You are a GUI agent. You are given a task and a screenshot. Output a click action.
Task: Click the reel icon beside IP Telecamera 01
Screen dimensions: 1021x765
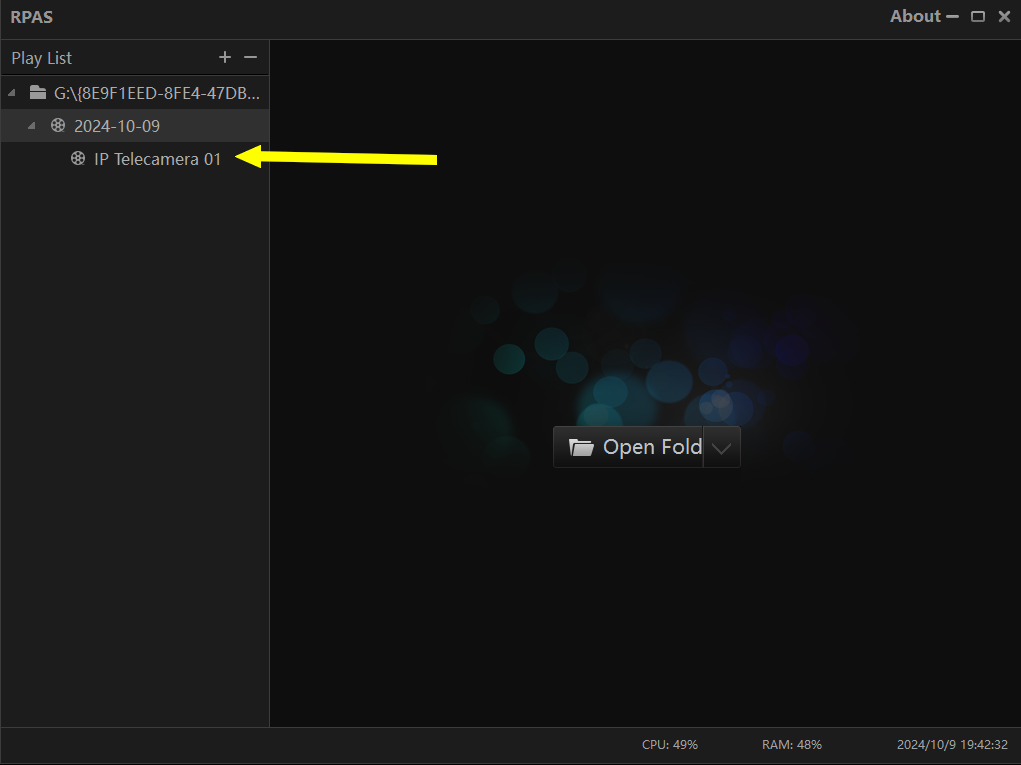pyautogui.click(x=78, y=158)
